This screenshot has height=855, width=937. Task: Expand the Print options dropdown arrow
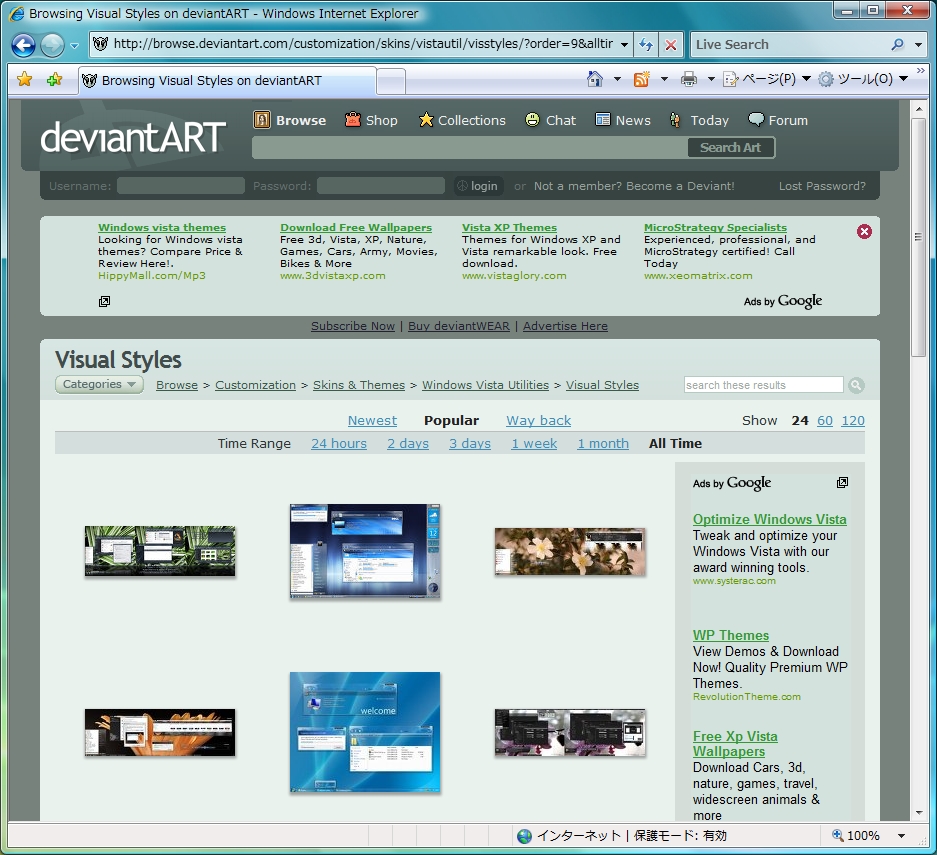coord(711,79)
